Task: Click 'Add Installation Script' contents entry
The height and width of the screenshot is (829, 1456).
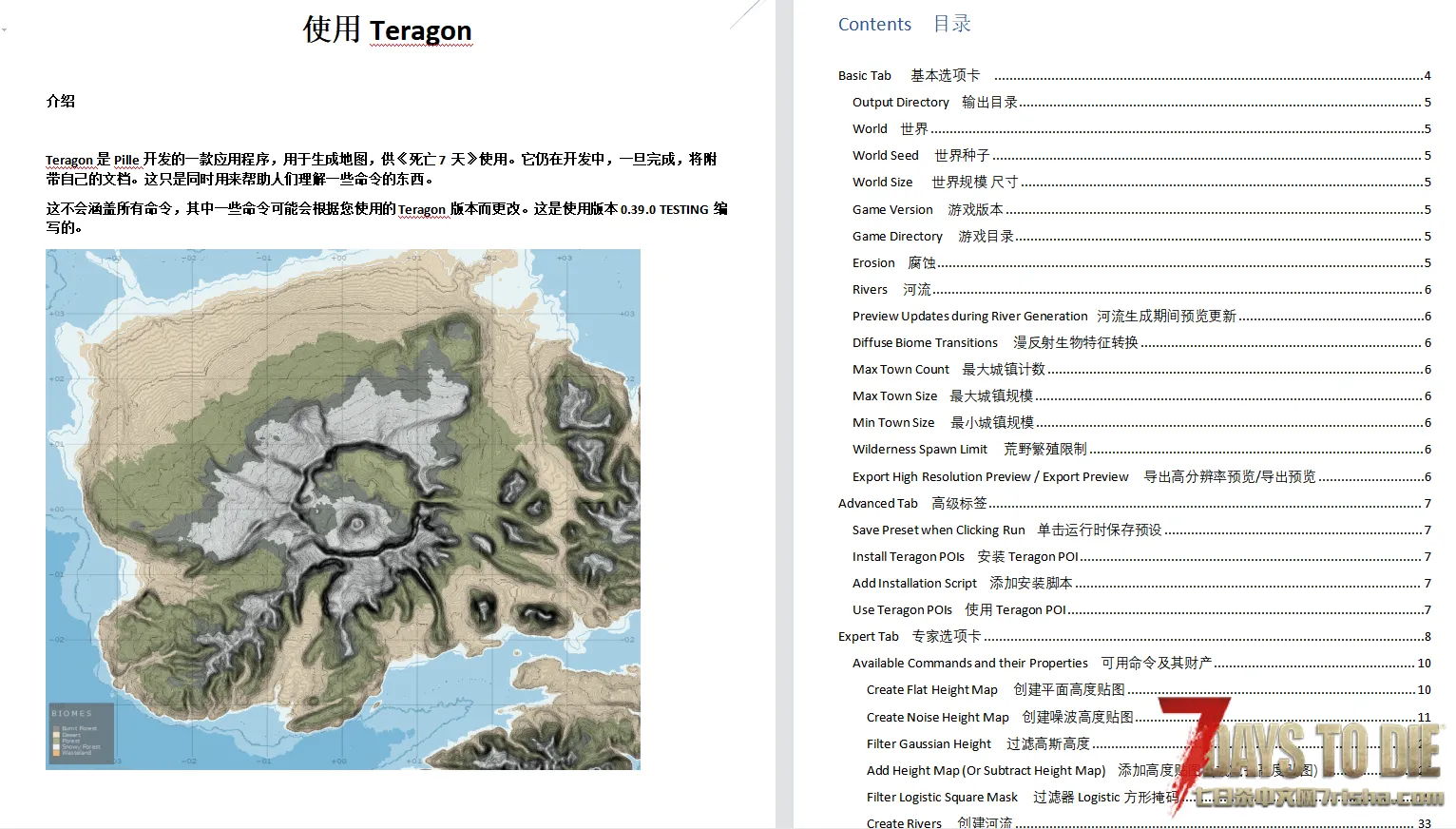Action: pyautogui.click(x=1141, y=583)
